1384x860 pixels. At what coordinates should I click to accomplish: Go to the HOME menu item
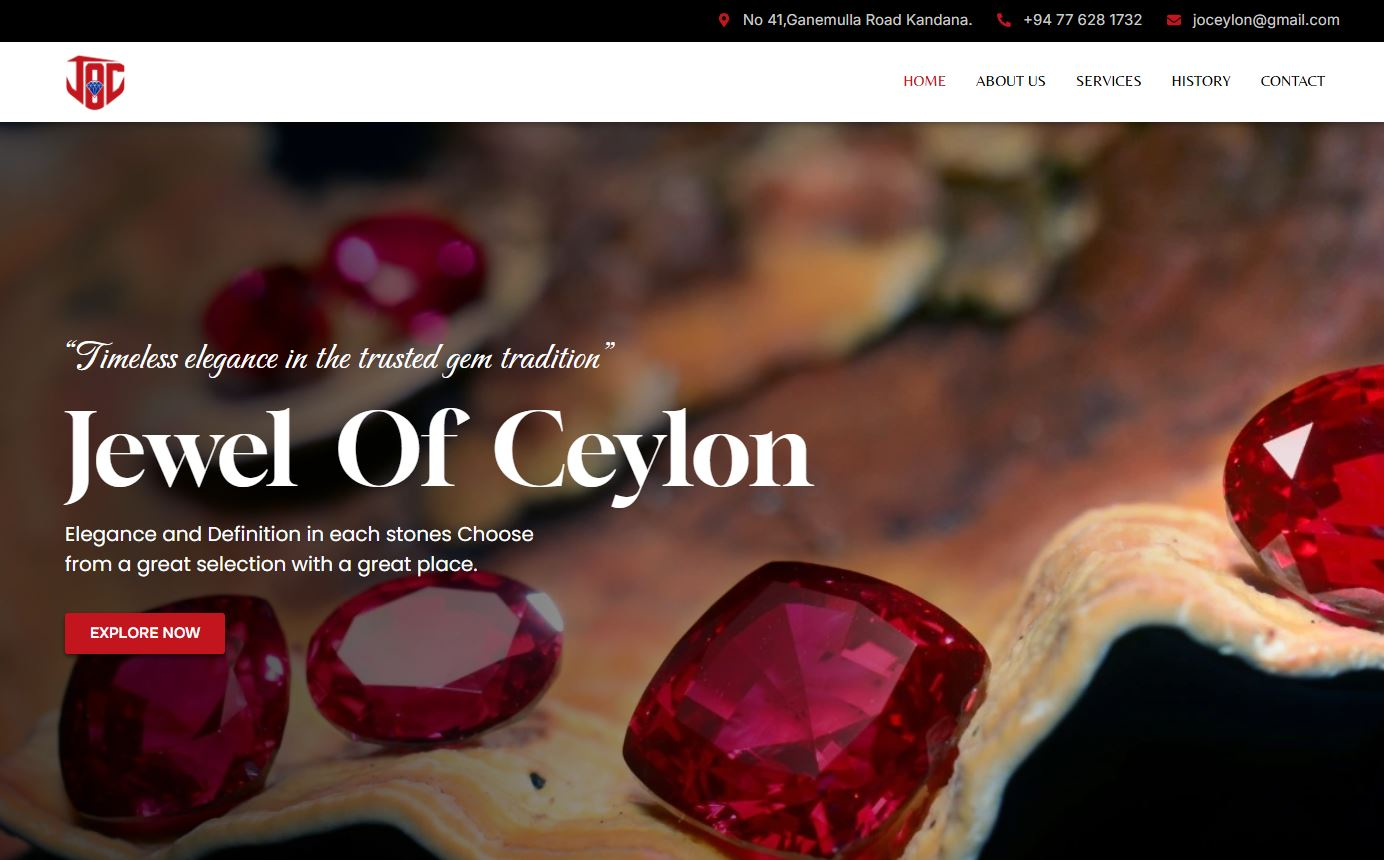tap(924, 81)
